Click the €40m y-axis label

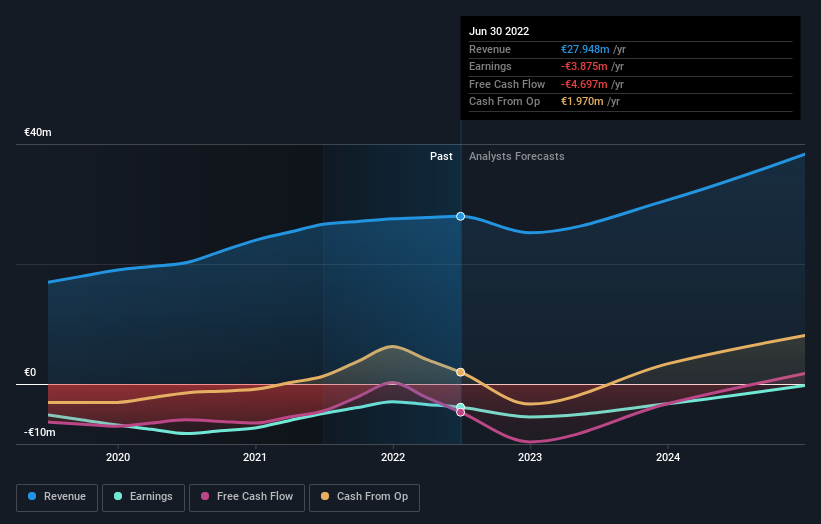coord(38,132)
